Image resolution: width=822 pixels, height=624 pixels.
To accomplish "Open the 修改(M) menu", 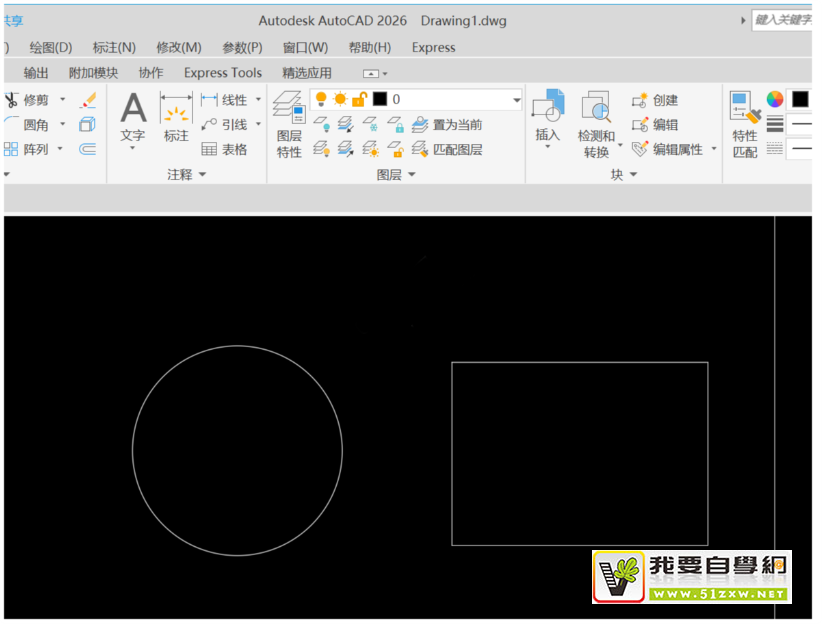I will [179, 47].
